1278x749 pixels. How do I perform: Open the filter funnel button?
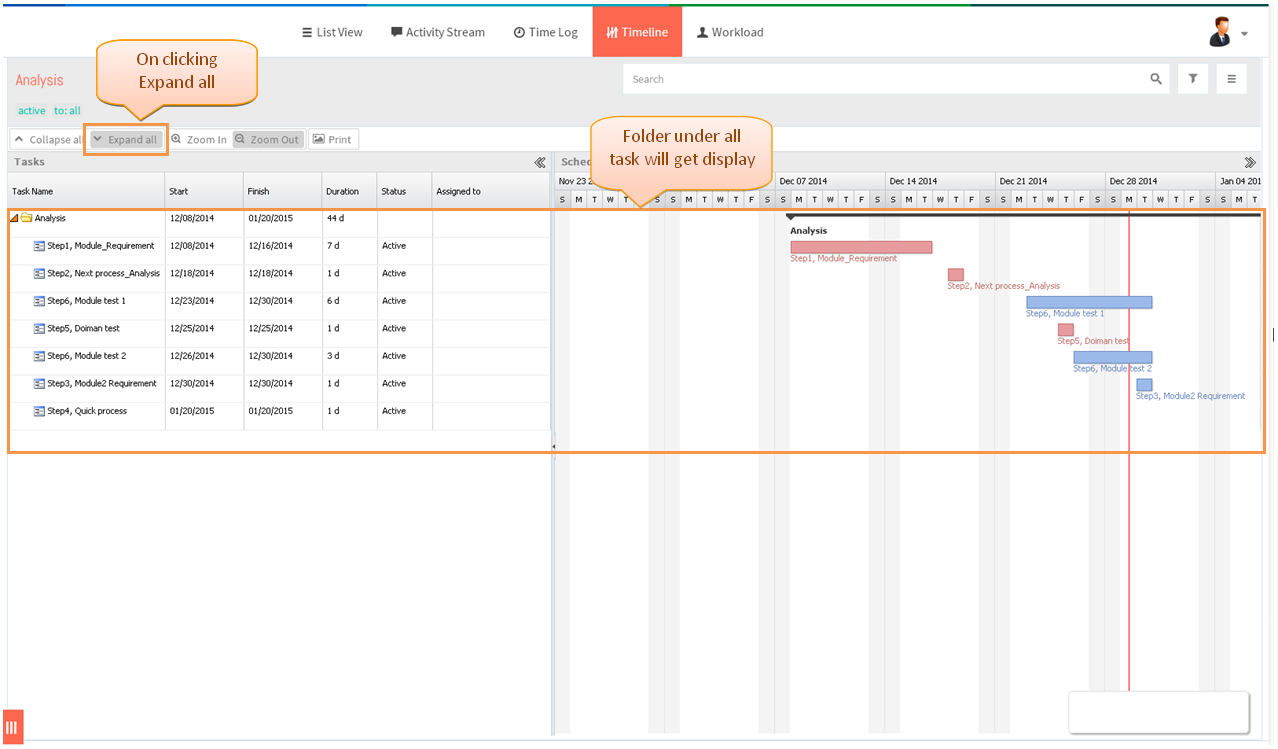coord(1193,79)
